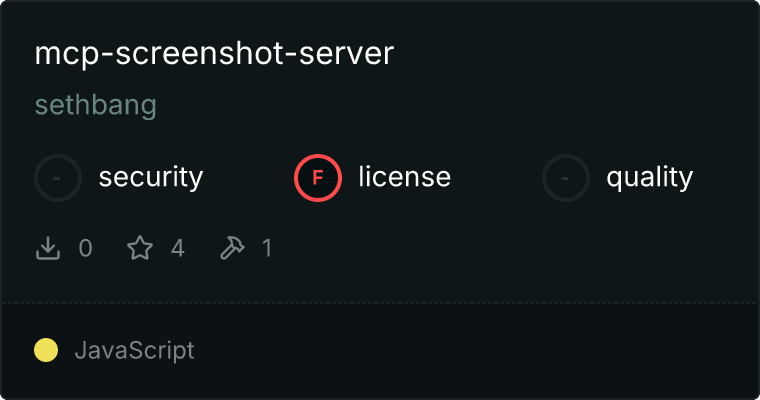Viewport: 760px width, 400px height.
Task: Click the dash inside security circle
Action: (x=57, y=178)
